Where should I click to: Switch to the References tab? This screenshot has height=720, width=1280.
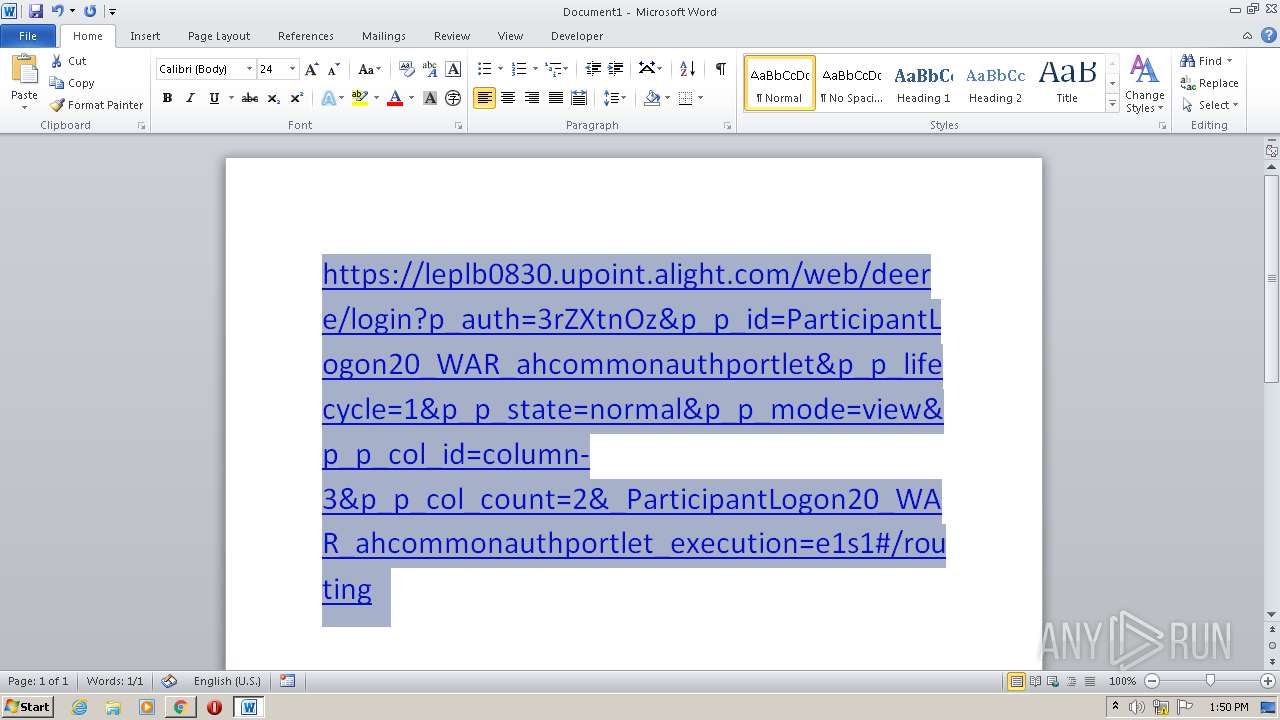pos(306,36)
